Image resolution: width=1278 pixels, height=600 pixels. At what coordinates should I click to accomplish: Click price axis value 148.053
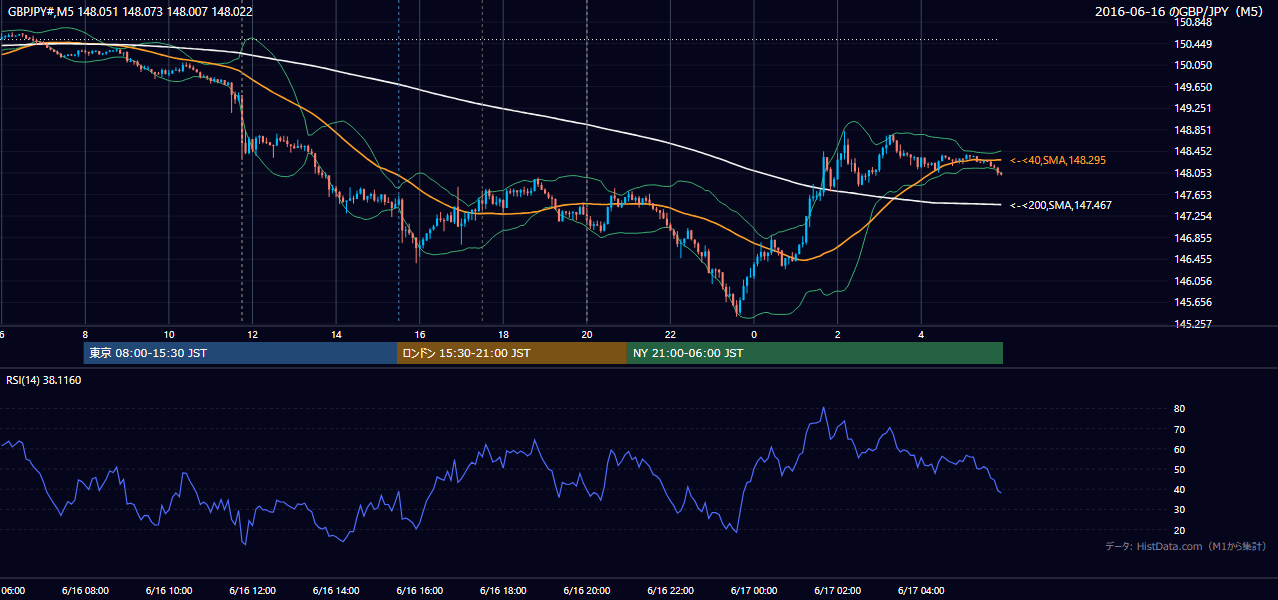click(x=1192, y=173)
